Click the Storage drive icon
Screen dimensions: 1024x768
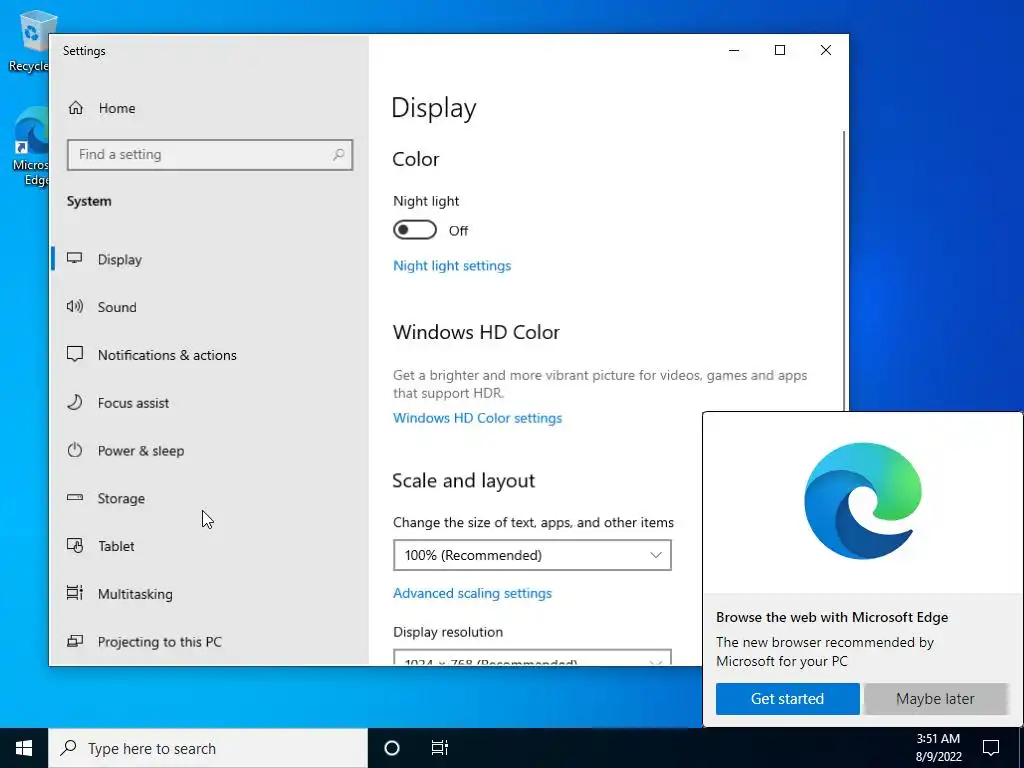75,498
